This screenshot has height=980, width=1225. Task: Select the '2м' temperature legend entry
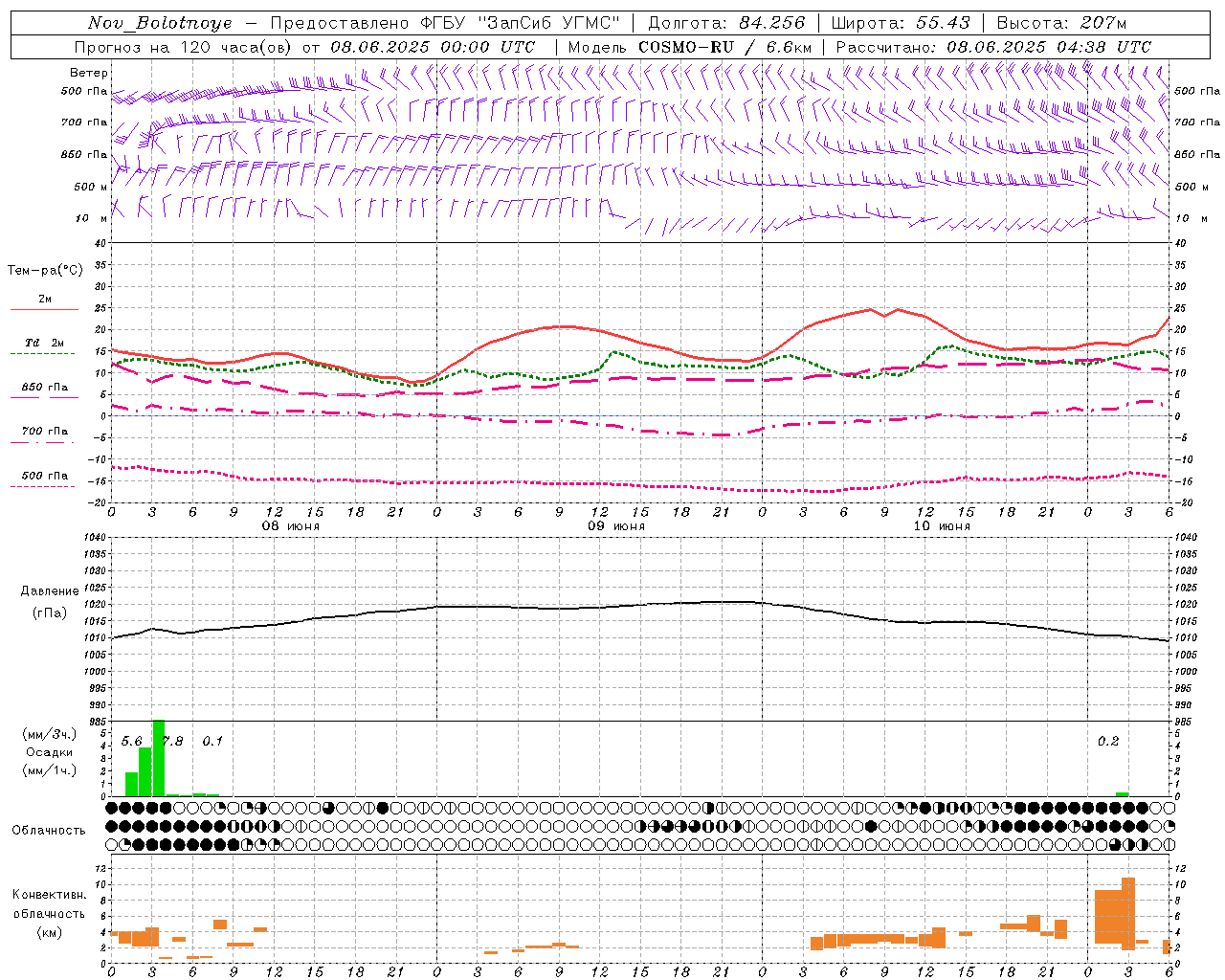tap(45, 299)
